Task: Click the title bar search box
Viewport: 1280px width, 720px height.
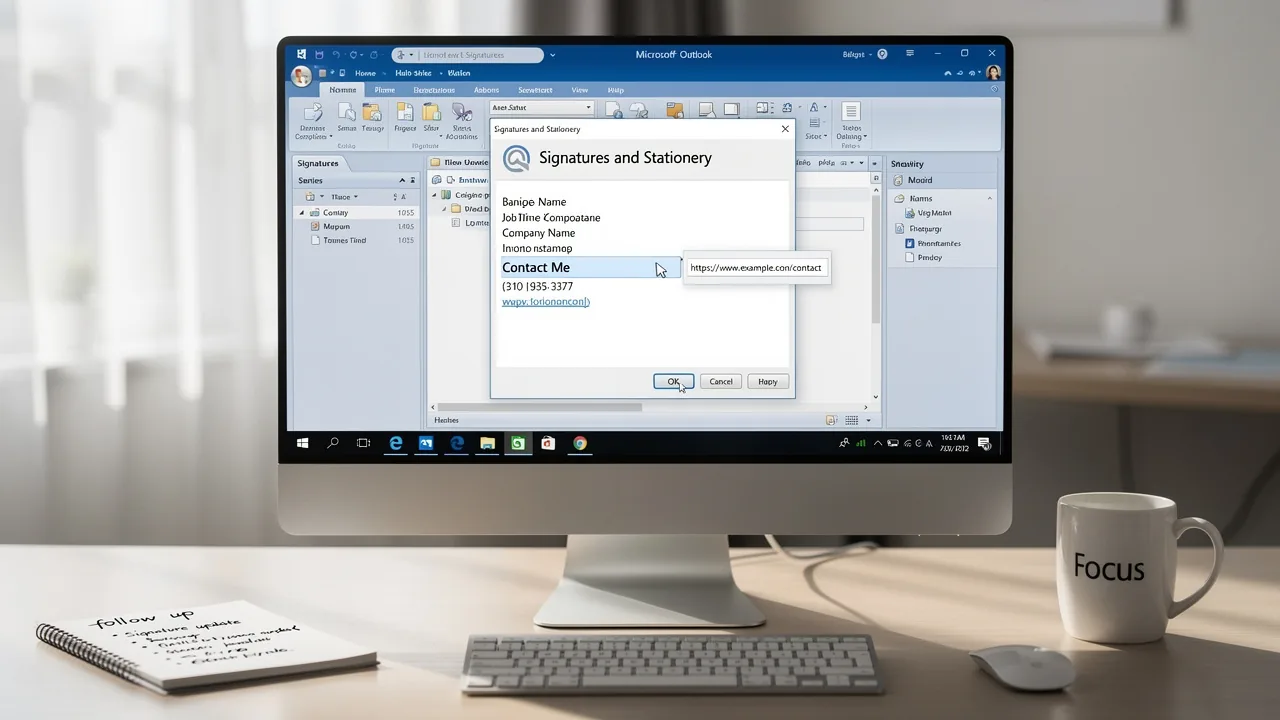Action: pos(467,55)
